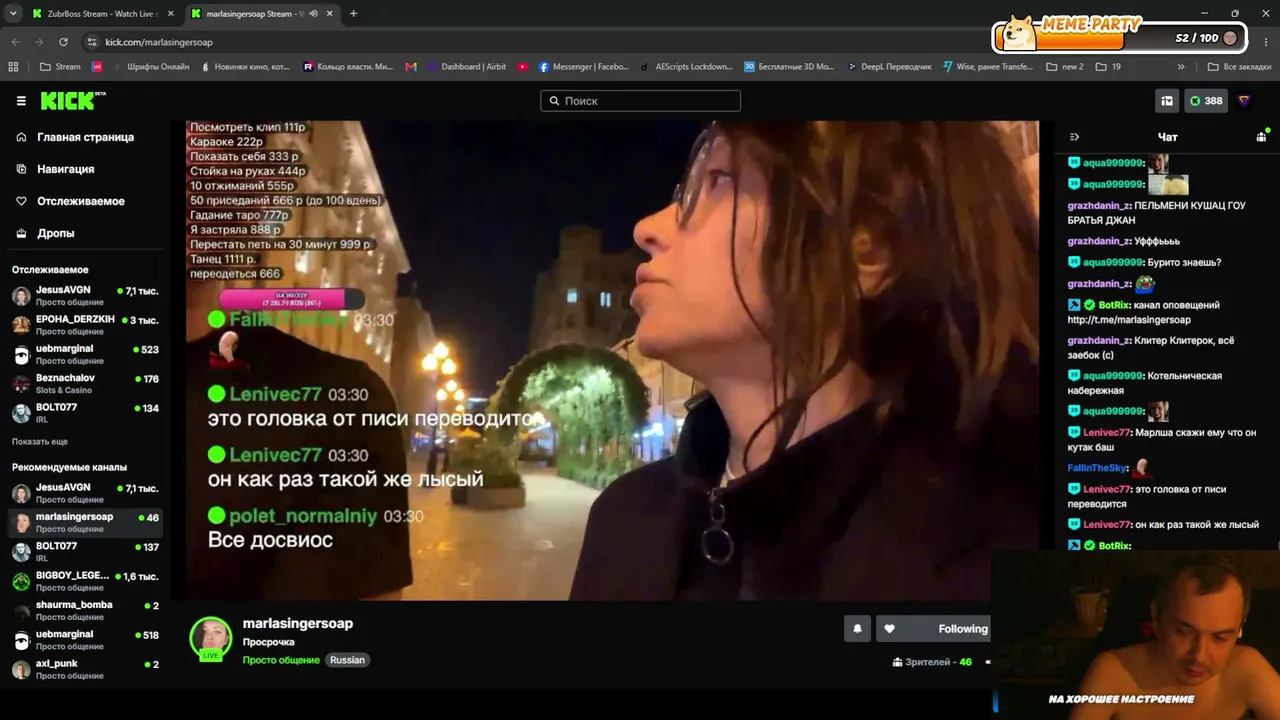Image resolution: width=1280 pixels, height=720 pixels.
Task: Open the Шрифты Онлайн bookmark
Action: pyautogui.click(x=150, y=67)
